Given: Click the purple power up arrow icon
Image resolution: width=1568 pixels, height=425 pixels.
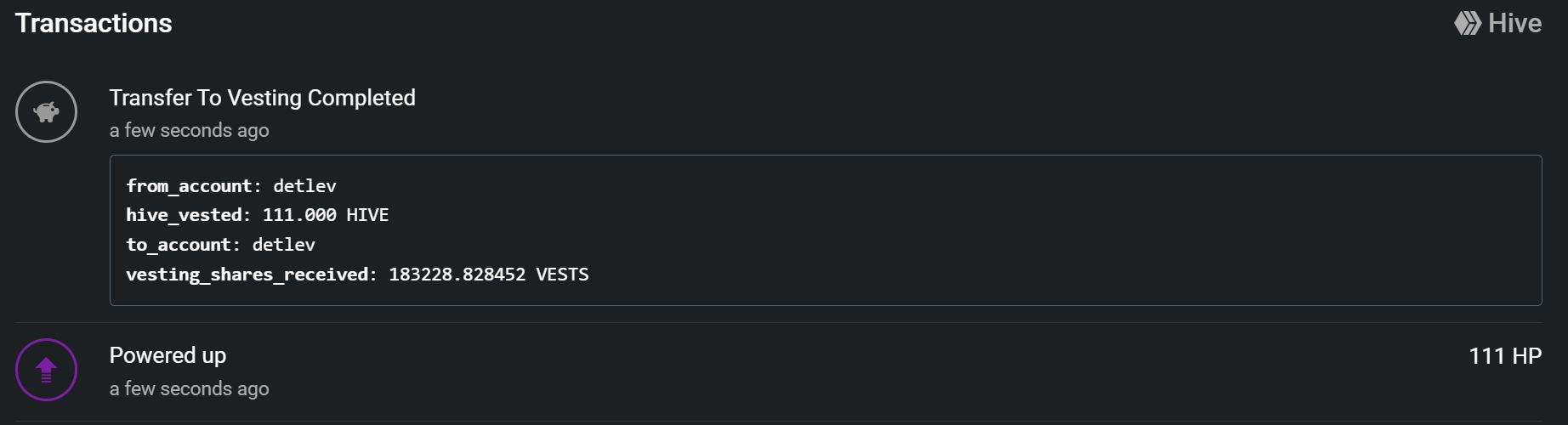Looking at the screenshot, I should pyautogui.click(x=46, y=370).
